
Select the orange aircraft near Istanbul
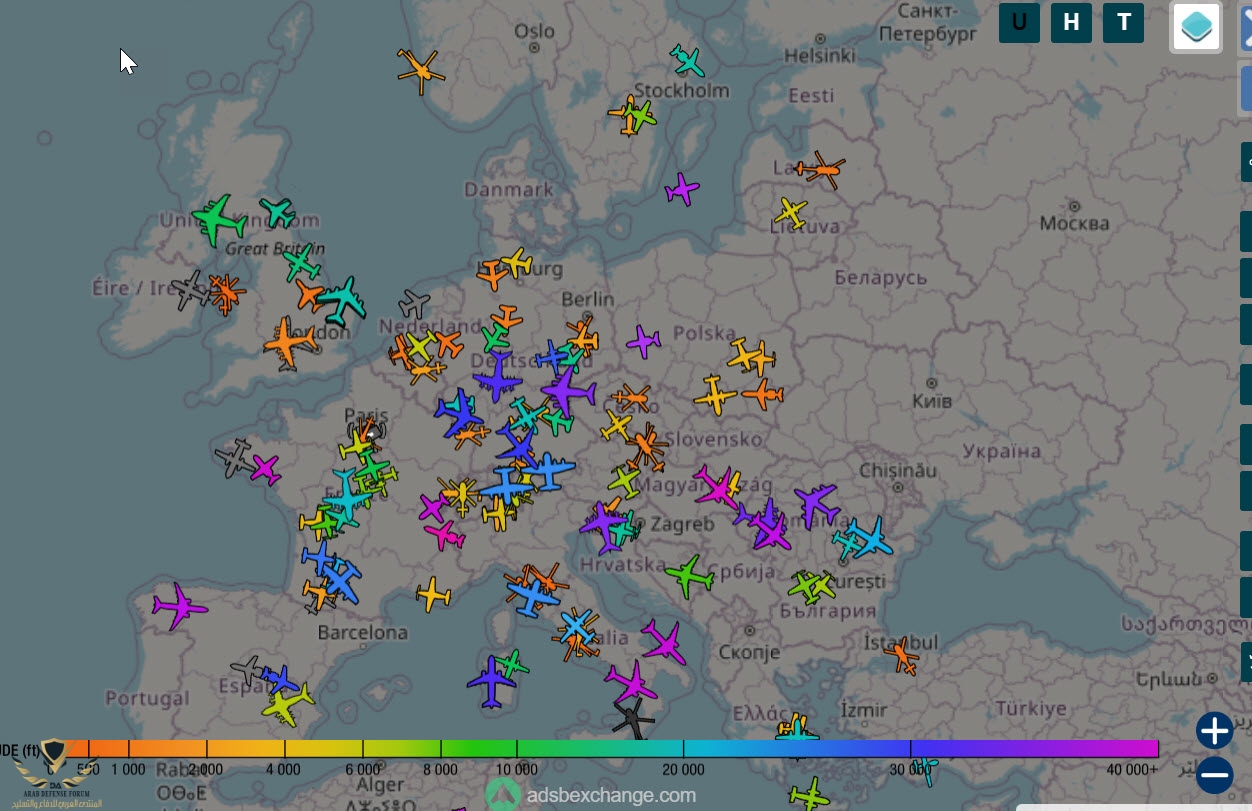pyautogui.click(x=901, y=656)
